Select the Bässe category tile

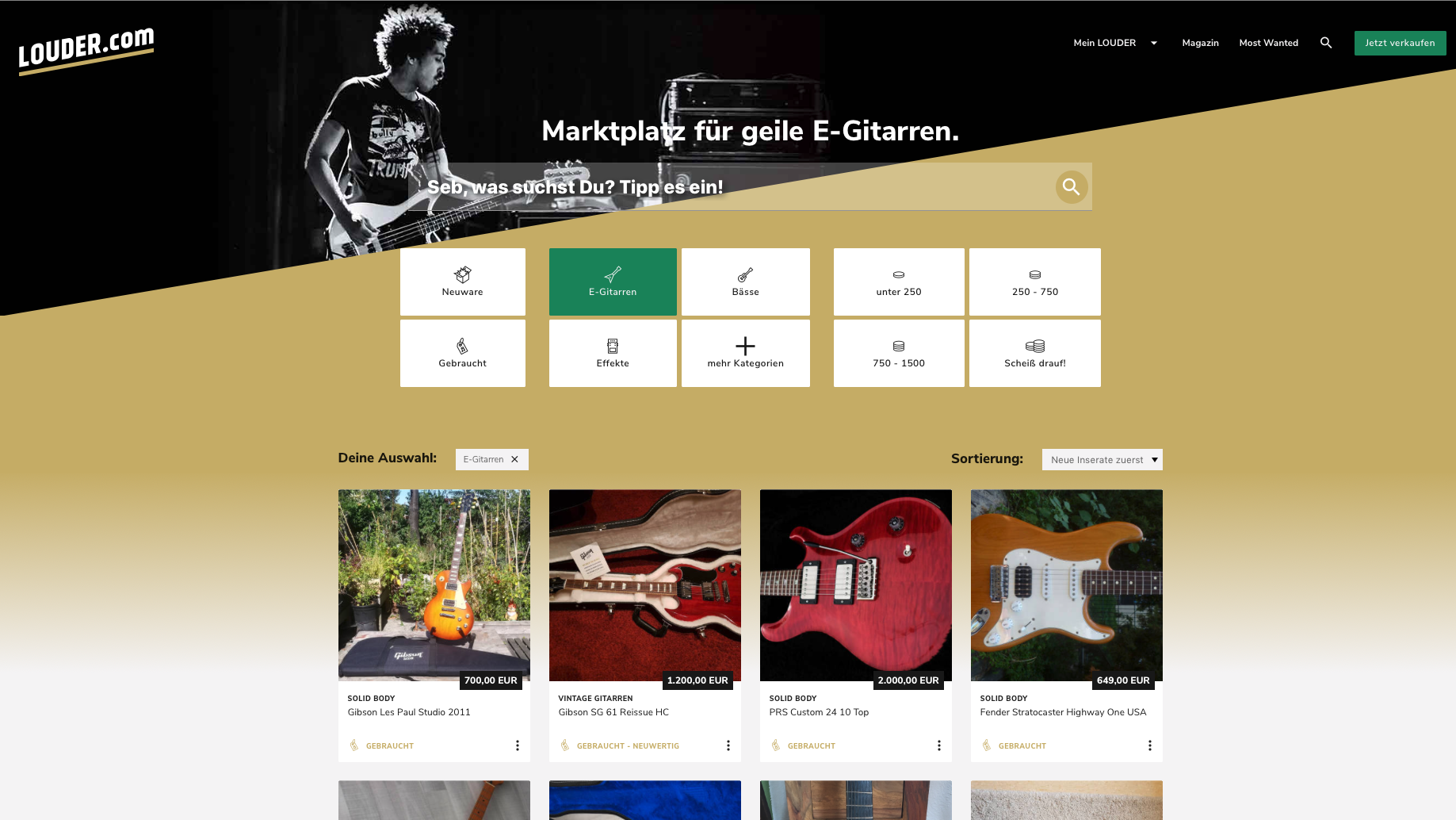click(x=746, y=282)
